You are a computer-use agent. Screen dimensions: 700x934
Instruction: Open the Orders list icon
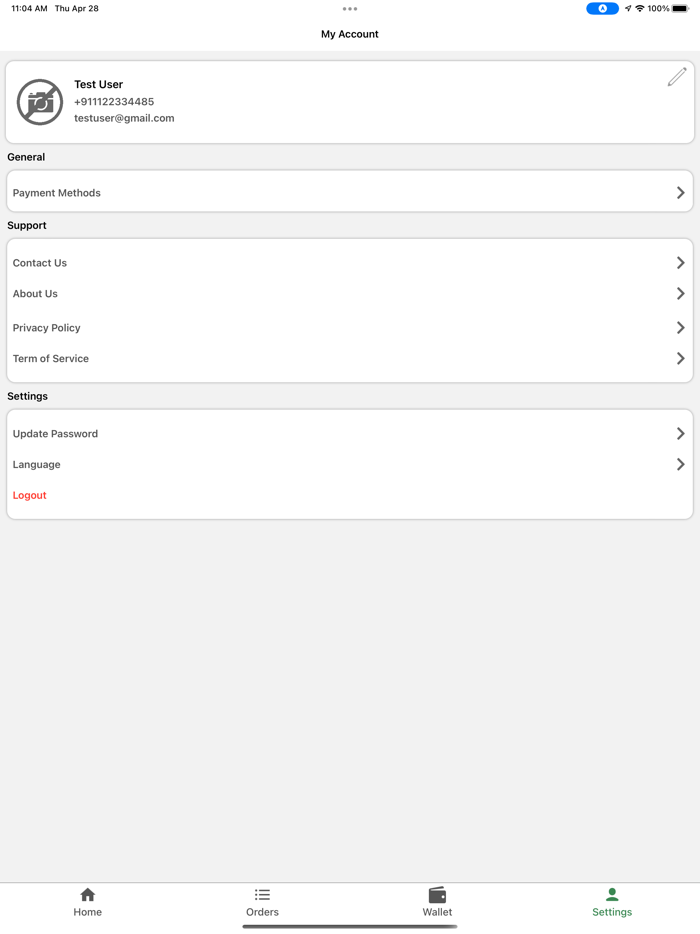[x=262, y=894]
